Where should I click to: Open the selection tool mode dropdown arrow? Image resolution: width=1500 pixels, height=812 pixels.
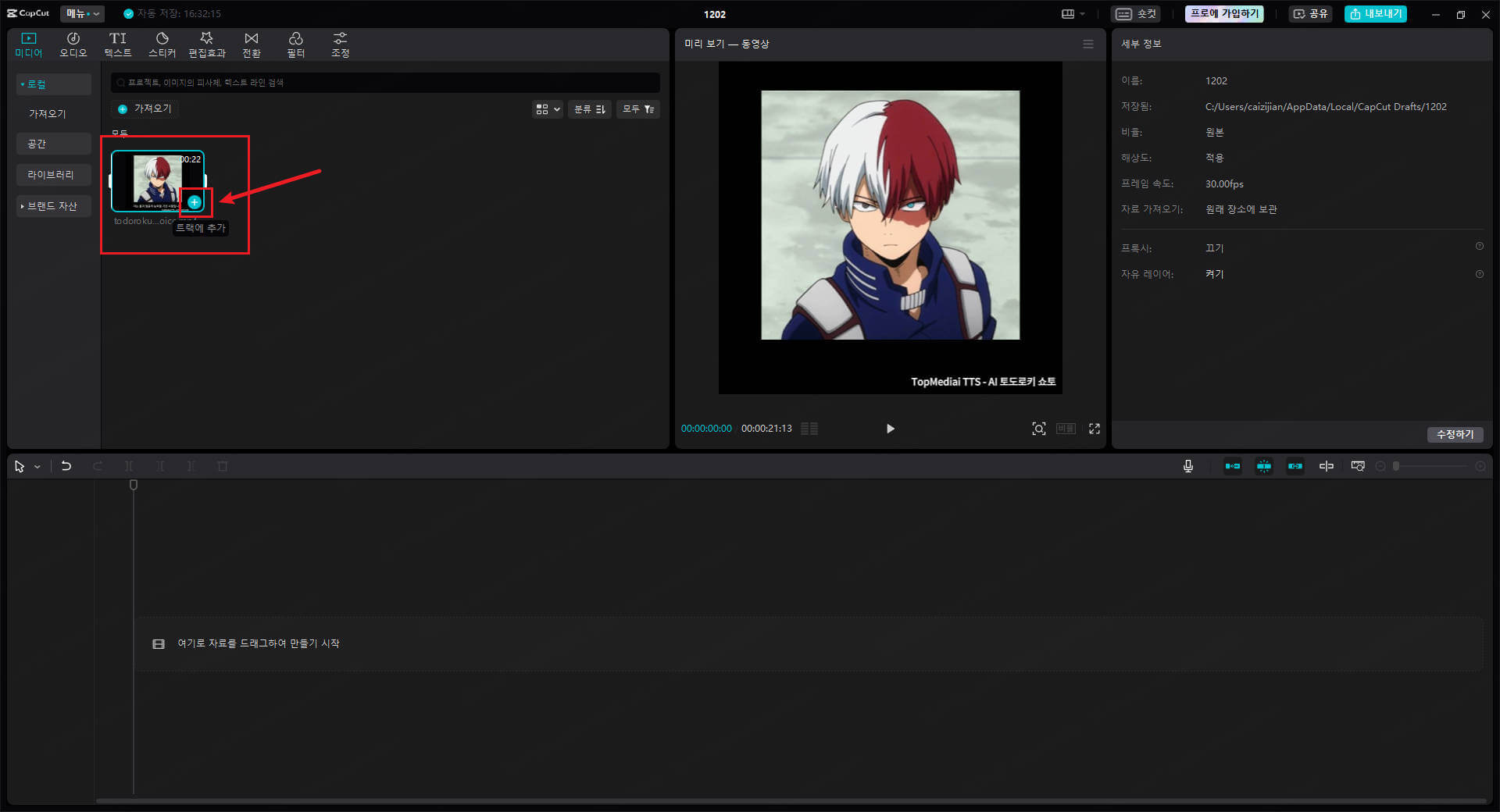[37, 467]
